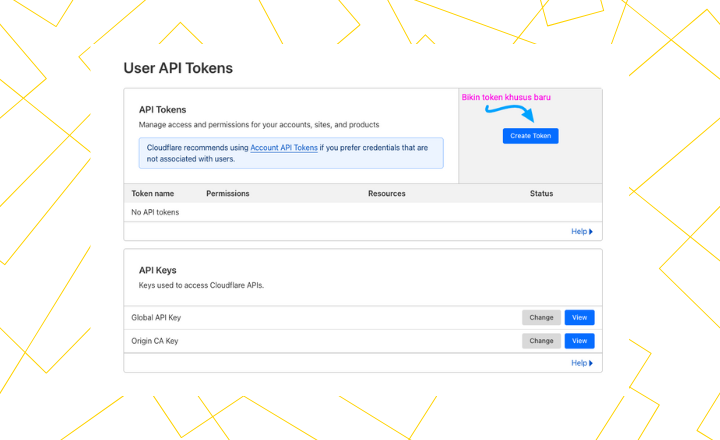Click the Create Token button
The width and height of the screenshot is (720, 440).
pyautogui.click(x=530, y=136)
